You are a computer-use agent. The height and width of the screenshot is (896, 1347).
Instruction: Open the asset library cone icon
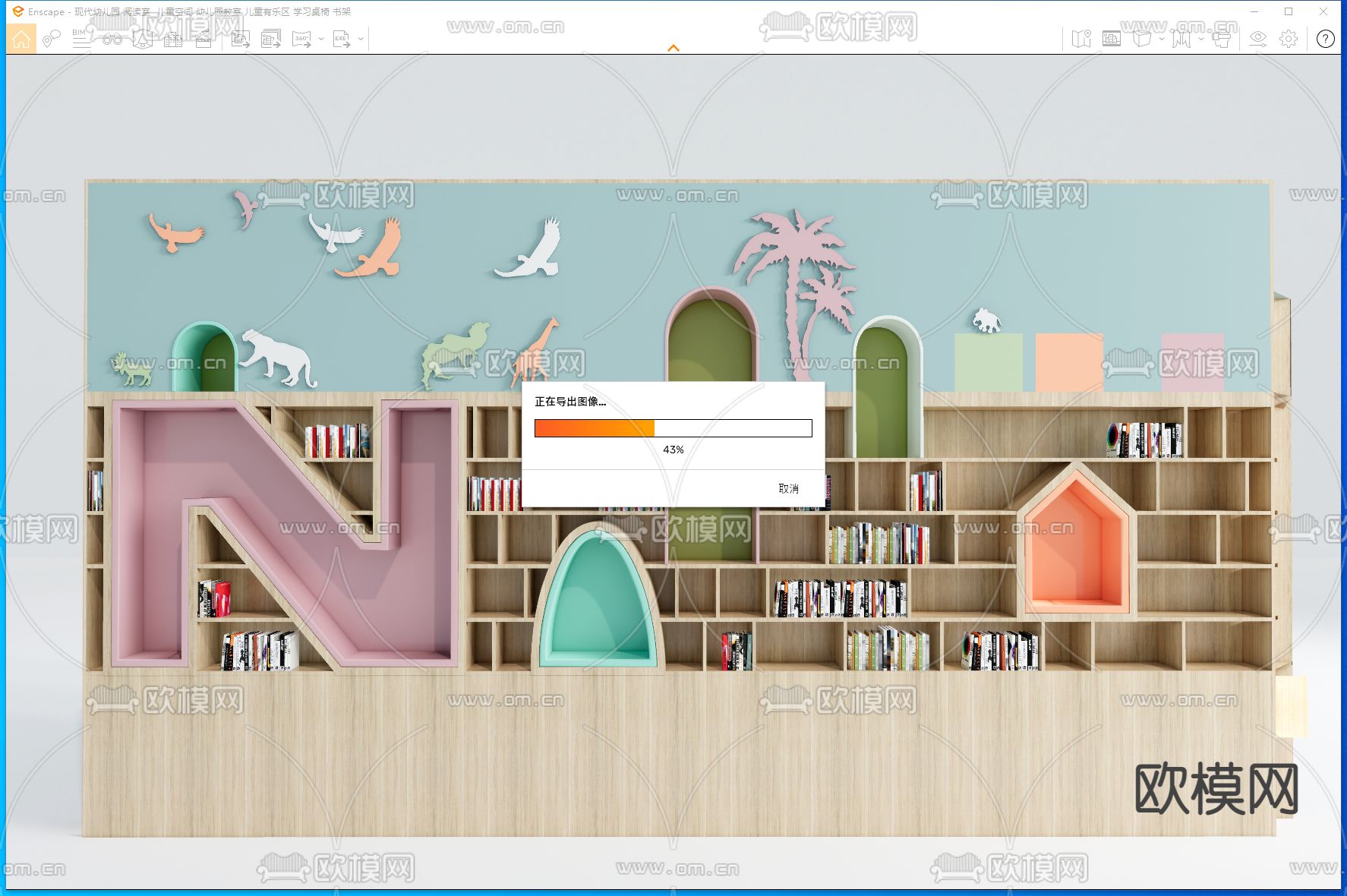click(142, 39)
